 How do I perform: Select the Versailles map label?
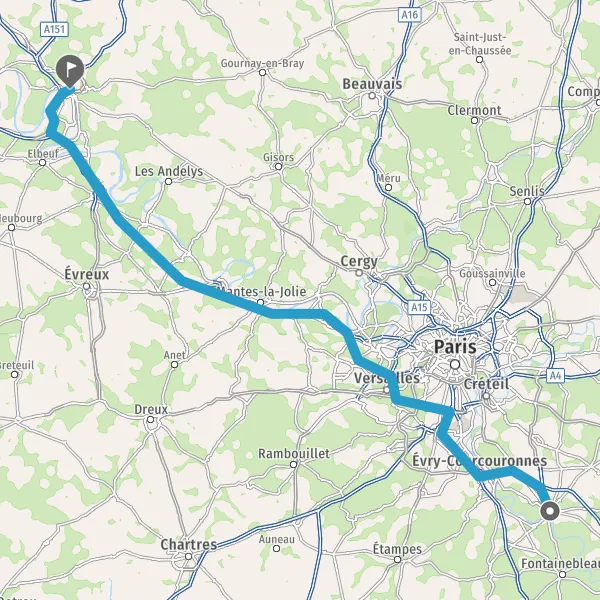386,378
